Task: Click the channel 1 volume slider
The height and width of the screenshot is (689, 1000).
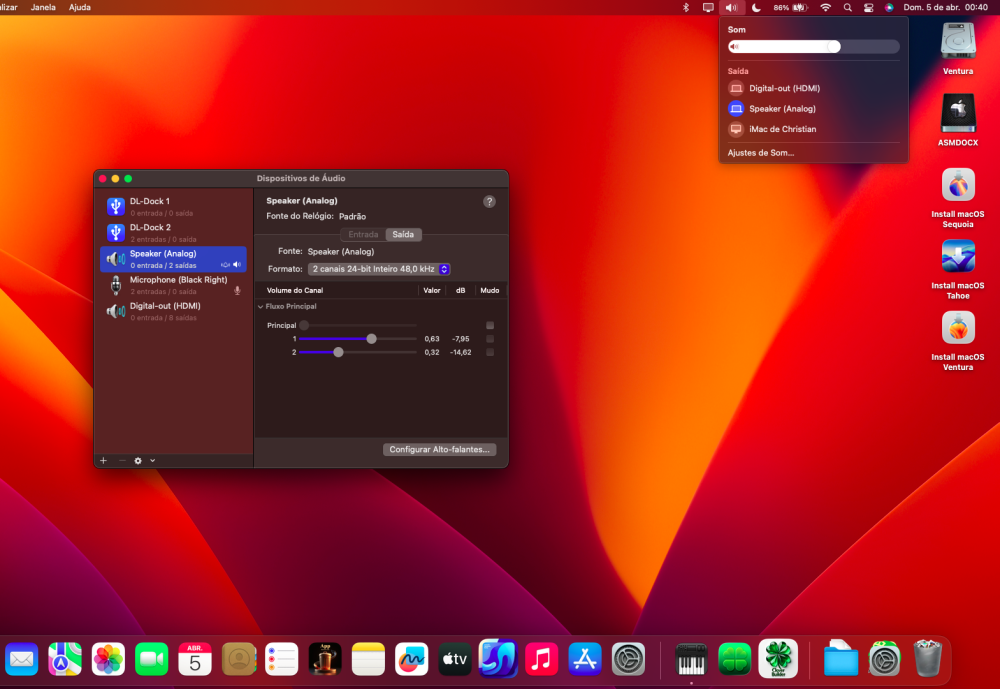Action: pyautogui.click(x=358, y=339)
